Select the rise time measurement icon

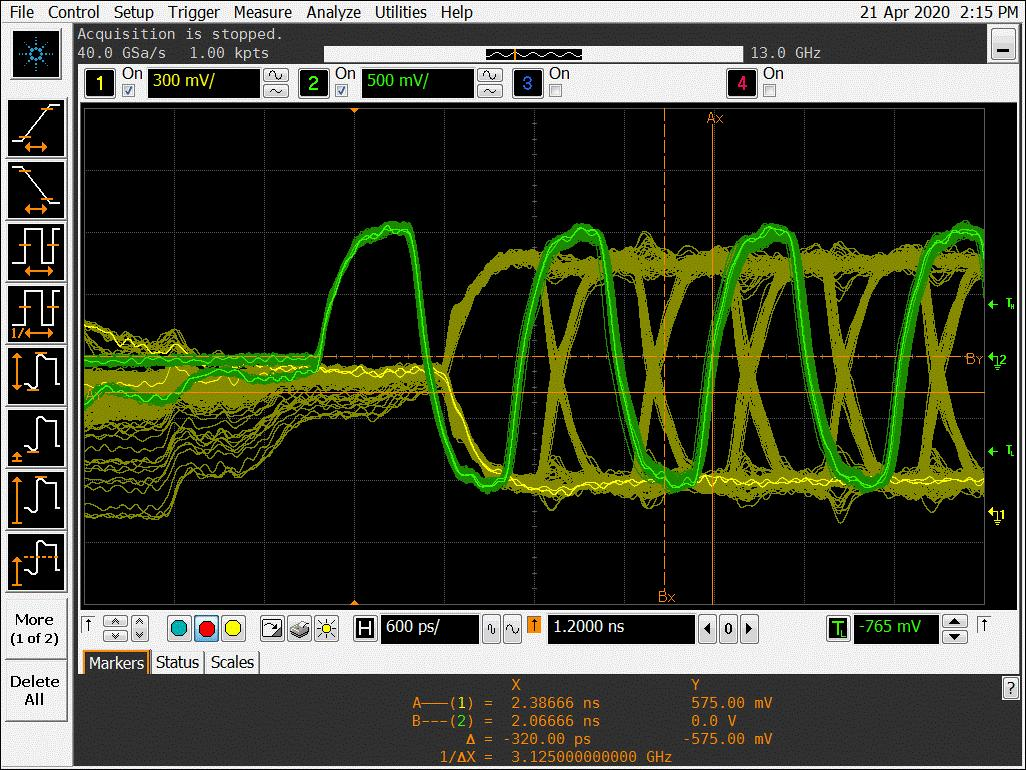tap(36, 128)
